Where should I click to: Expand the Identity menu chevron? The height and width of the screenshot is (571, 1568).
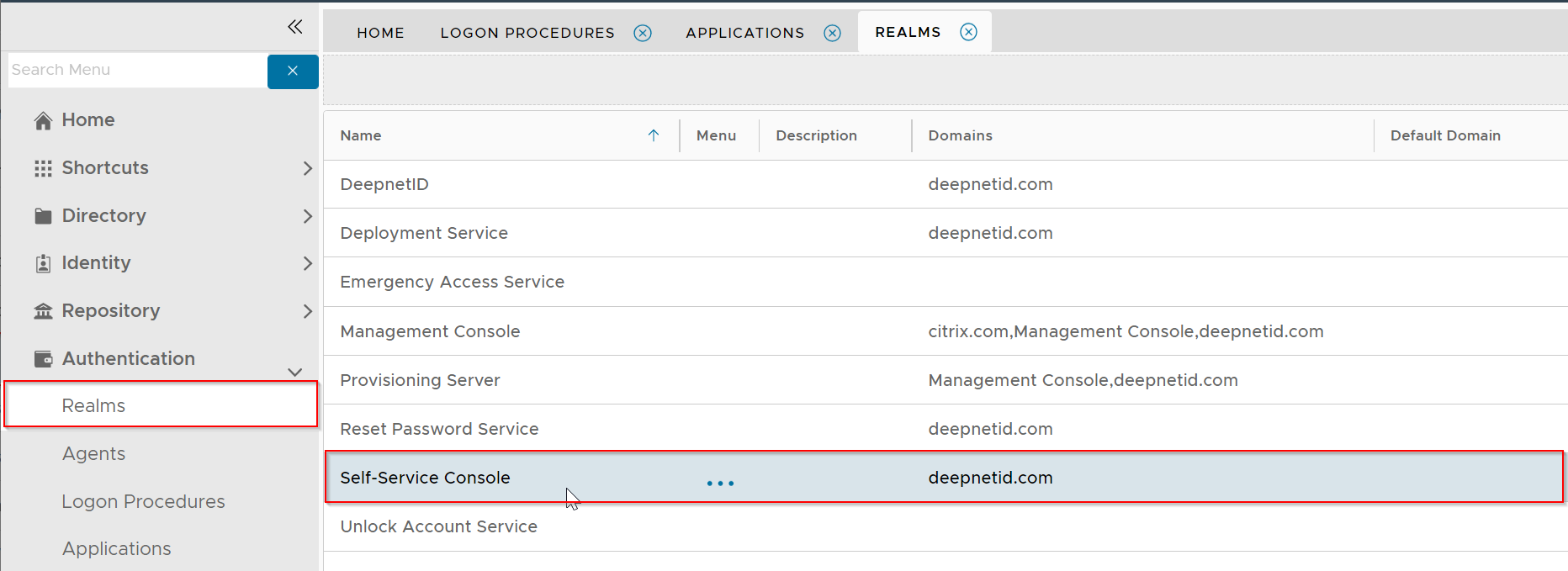[x=307, y=263]
